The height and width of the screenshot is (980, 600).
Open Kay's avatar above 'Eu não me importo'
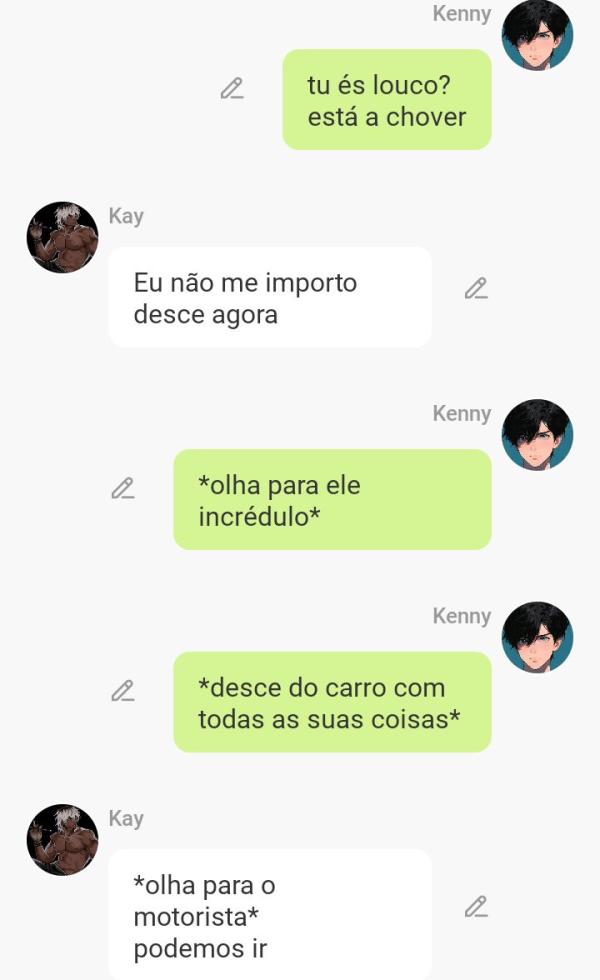tap(62, 237)
